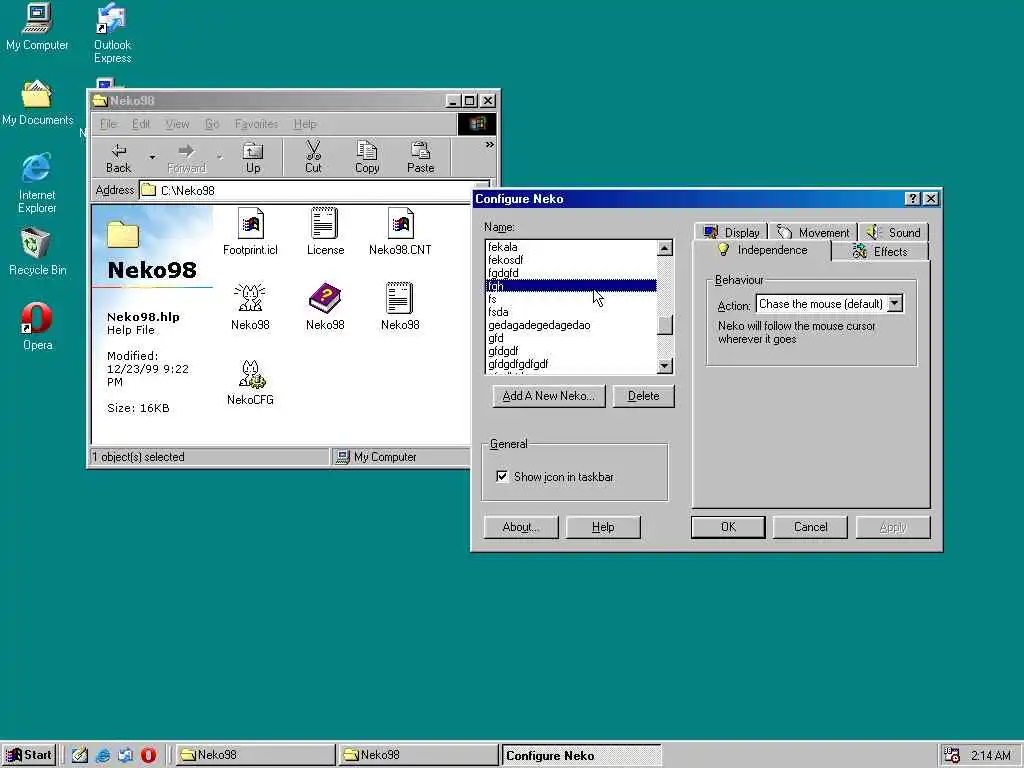Select the My Computer desktop icon
This screenshot has width=1024, height=768.
pyautogui.click(x=37, y=27)
